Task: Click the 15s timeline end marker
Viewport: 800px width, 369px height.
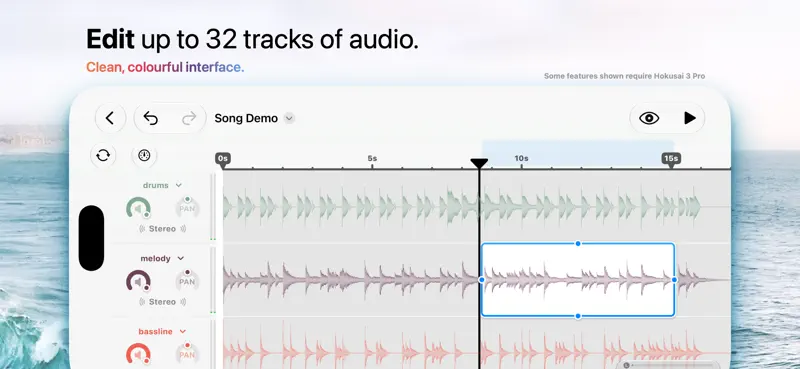Action: (671, 159)
